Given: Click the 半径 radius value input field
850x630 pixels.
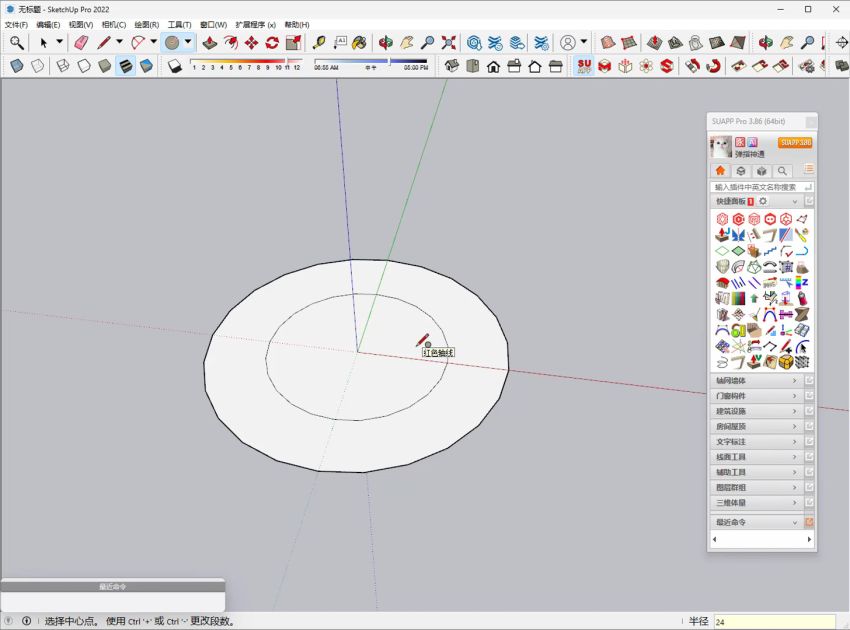Looking at the screenshot, I should pyautogui.click(x=774, y=622).
